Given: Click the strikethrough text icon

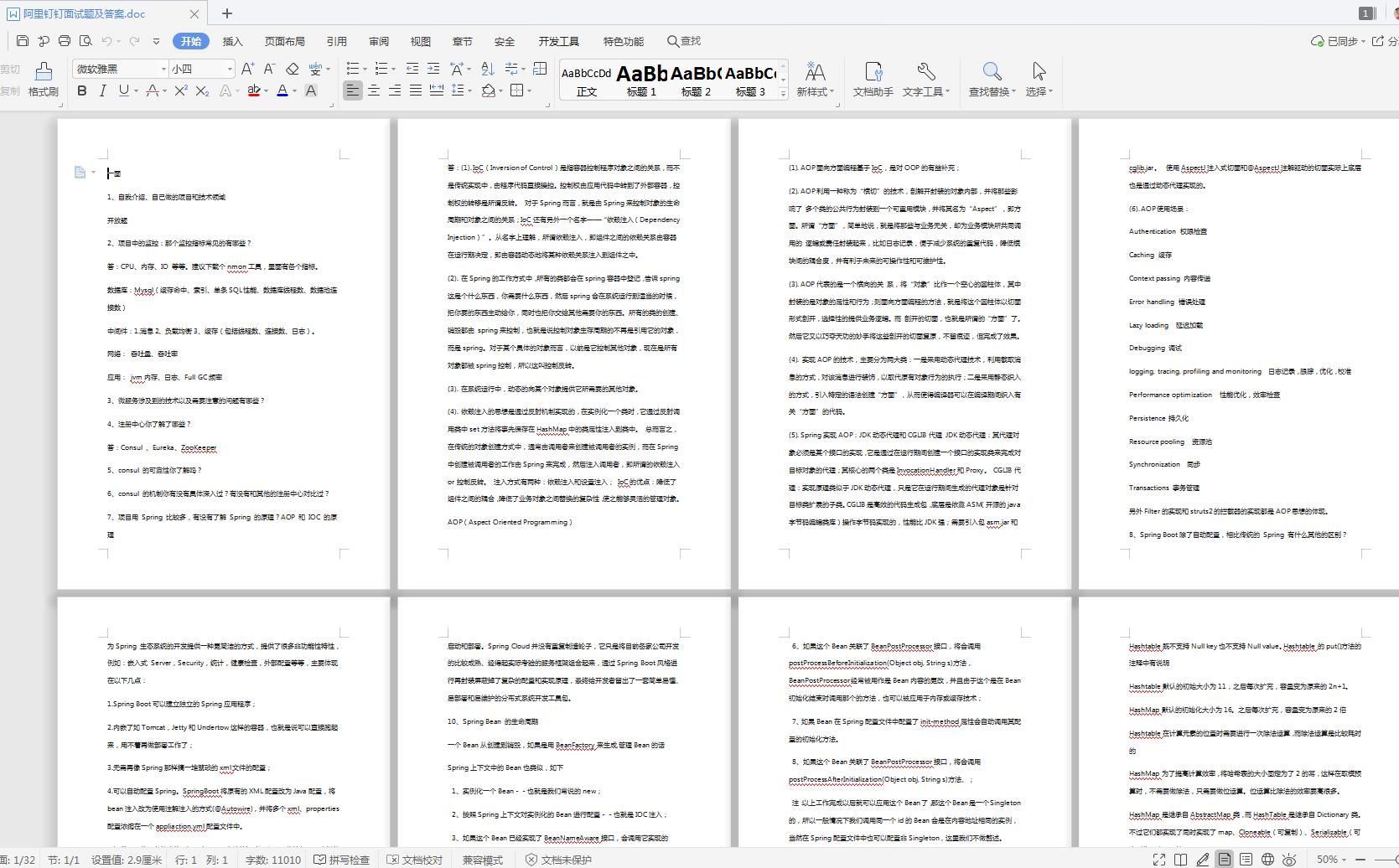Looking at the screenshot, I should [x=152, y=90].
